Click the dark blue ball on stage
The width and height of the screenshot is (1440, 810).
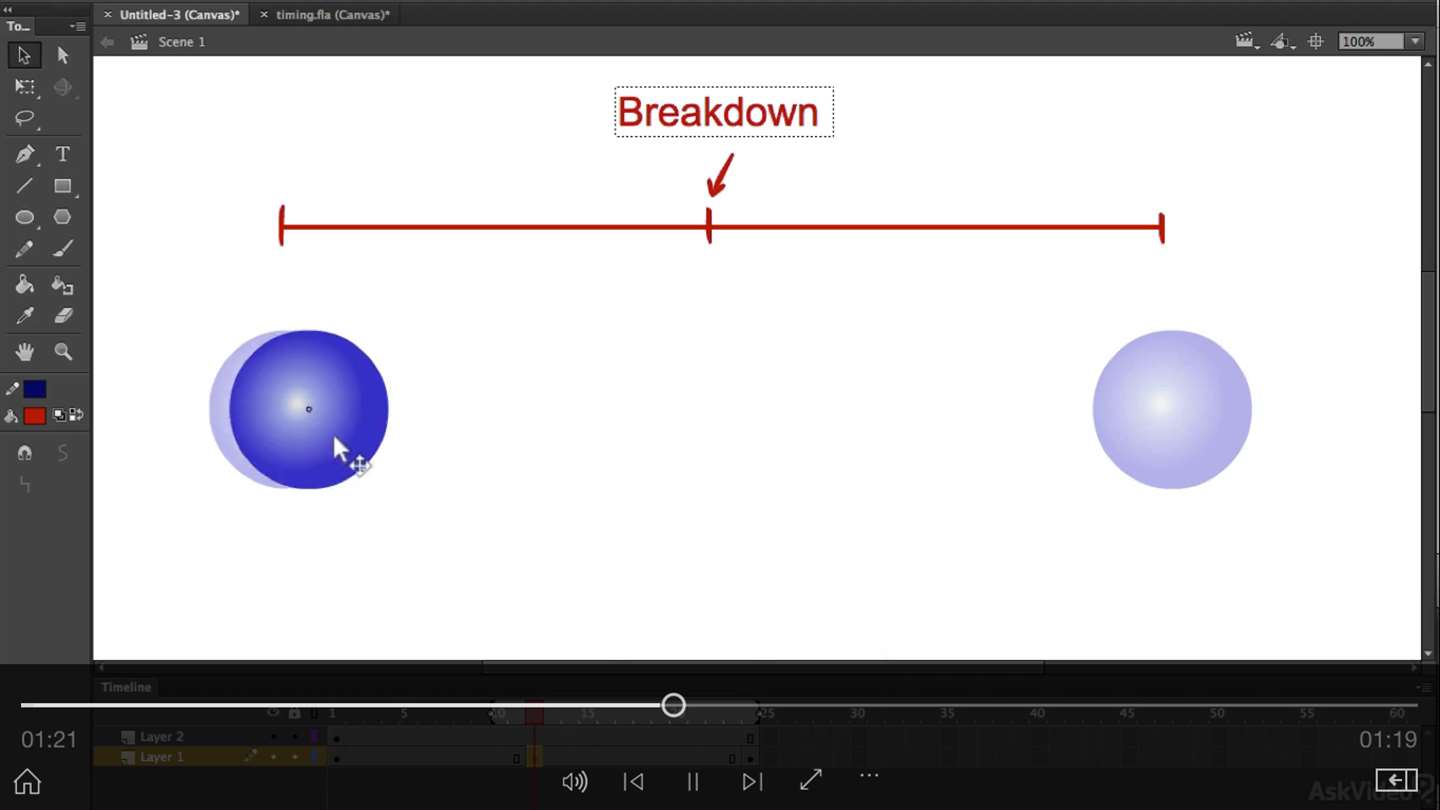308,409
